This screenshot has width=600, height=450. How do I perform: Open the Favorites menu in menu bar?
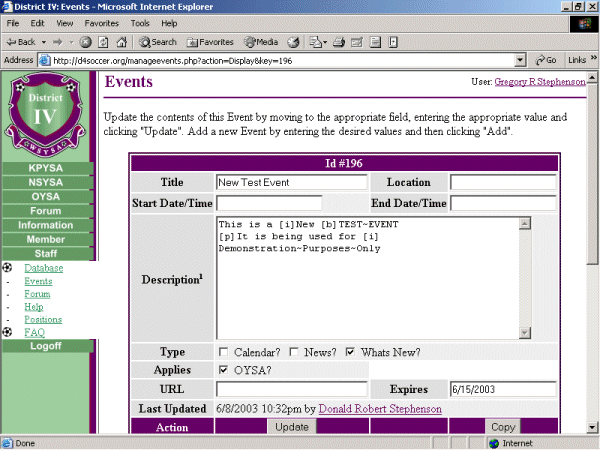100,22
